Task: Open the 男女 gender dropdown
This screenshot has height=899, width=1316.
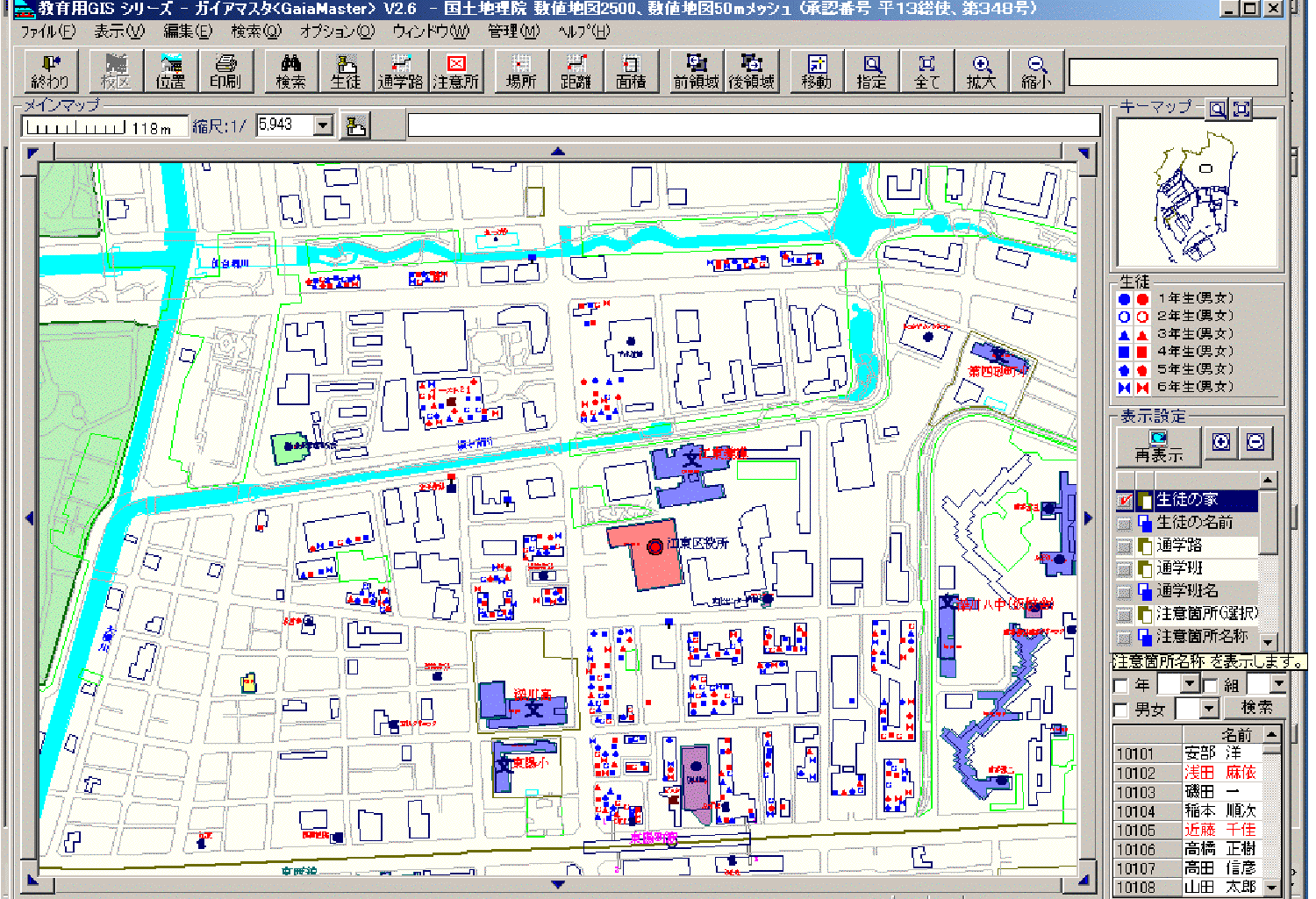Action: pos(1209,708)
